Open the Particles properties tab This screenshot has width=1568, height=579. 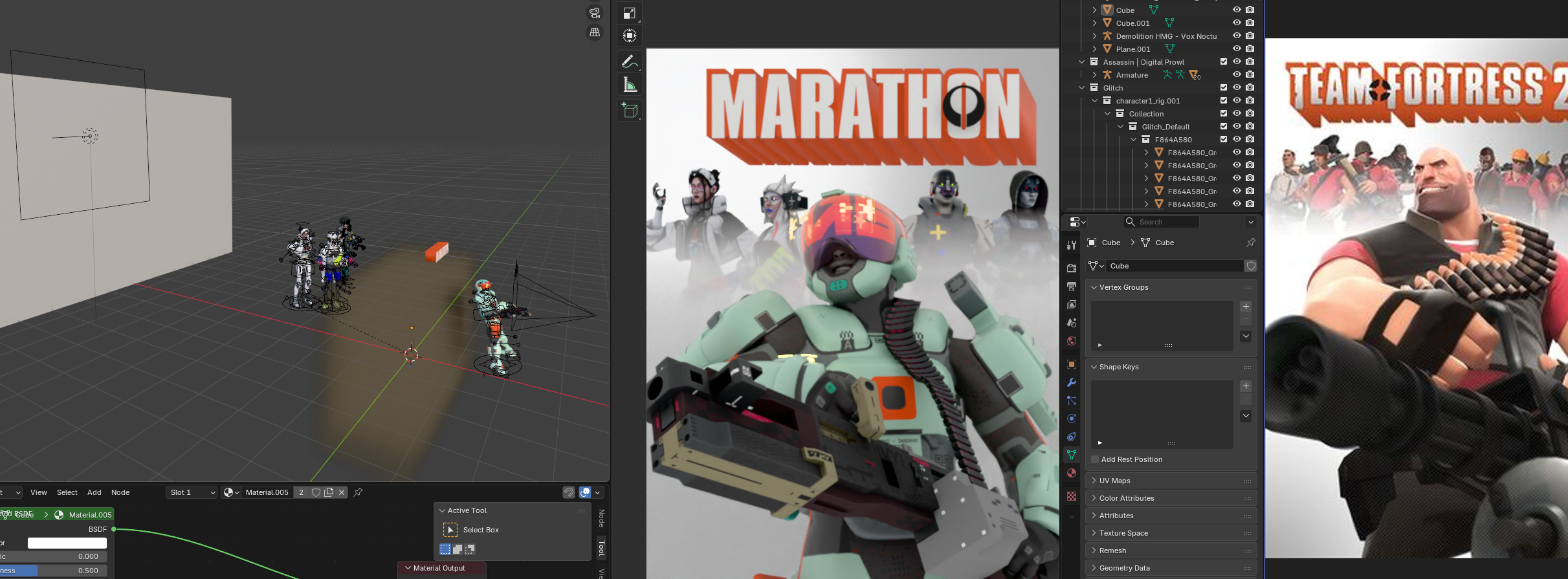(1072, 400)
